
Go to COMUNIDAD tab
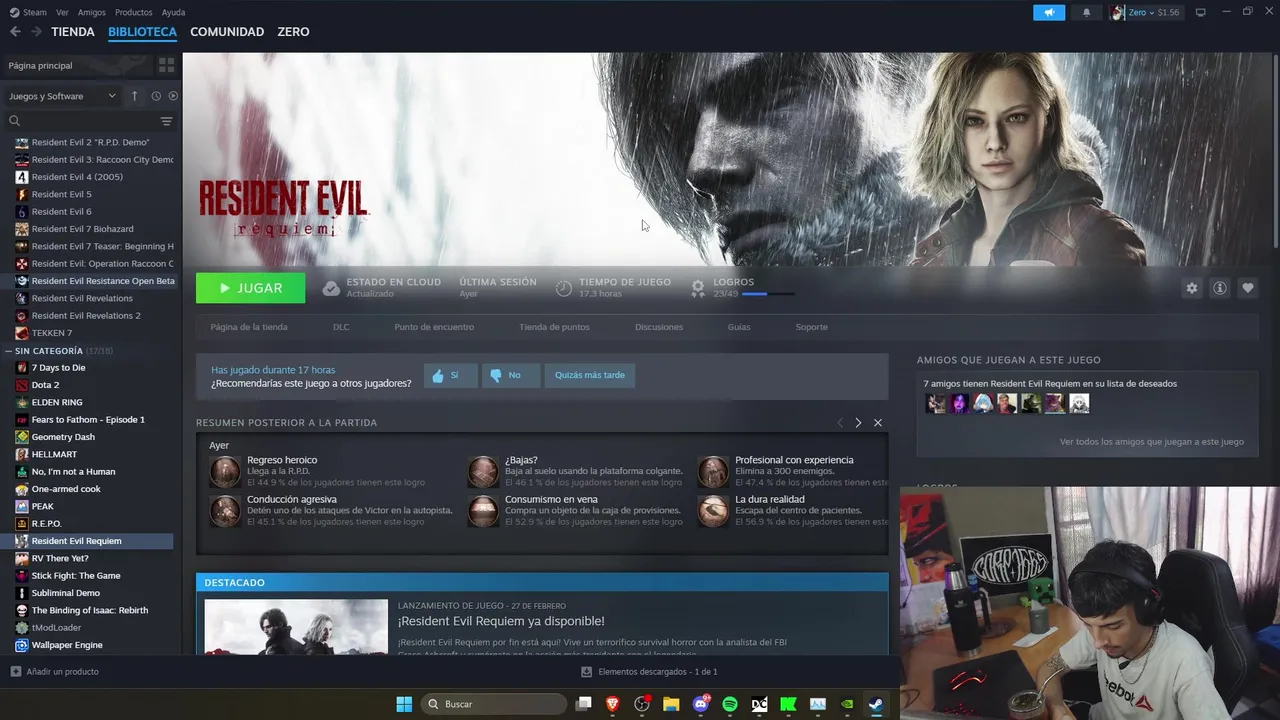pos(227,32)
